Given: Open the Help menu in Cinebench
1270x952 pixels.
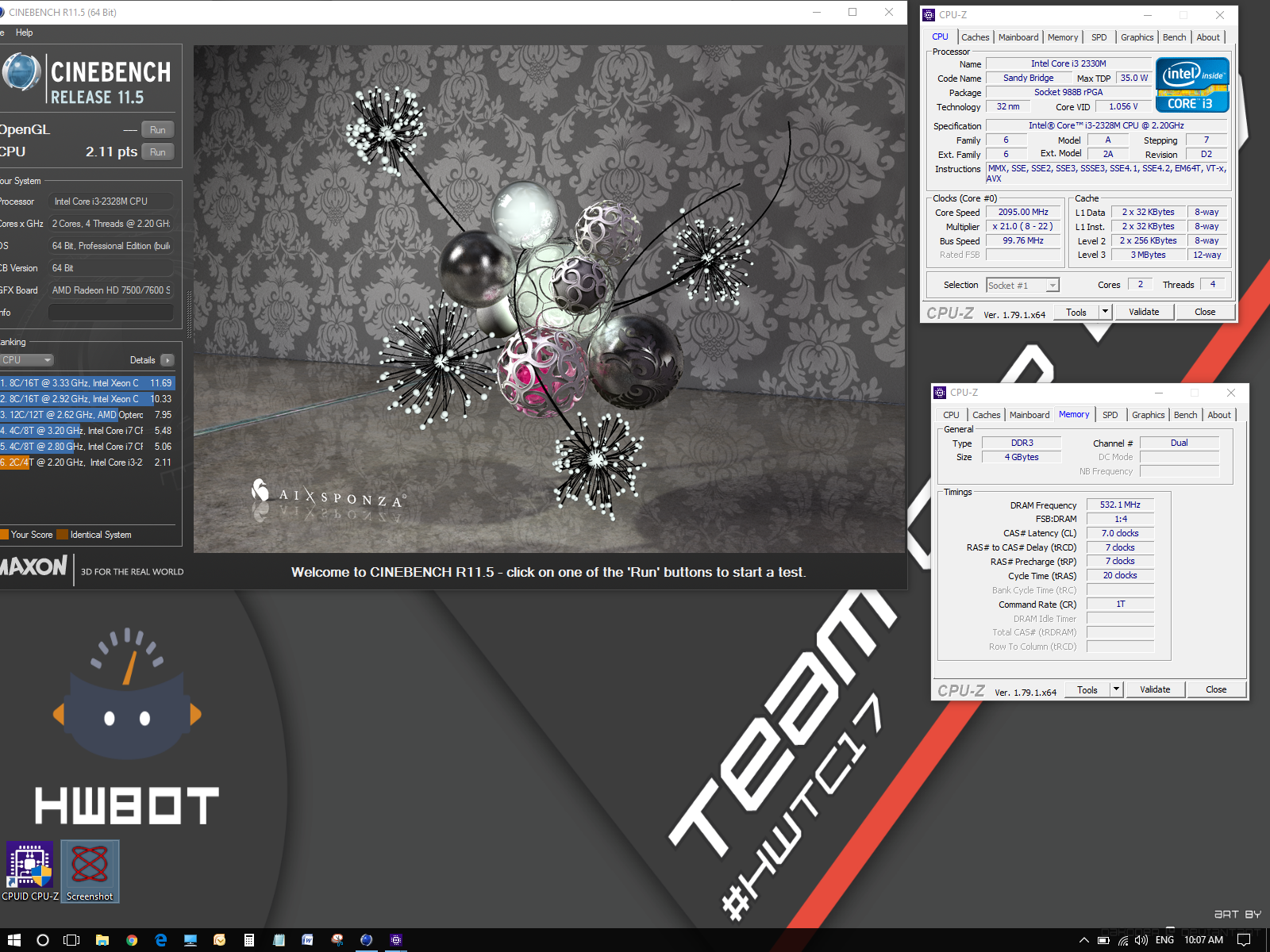Looking at the screenshot, I should pos(25,33).
